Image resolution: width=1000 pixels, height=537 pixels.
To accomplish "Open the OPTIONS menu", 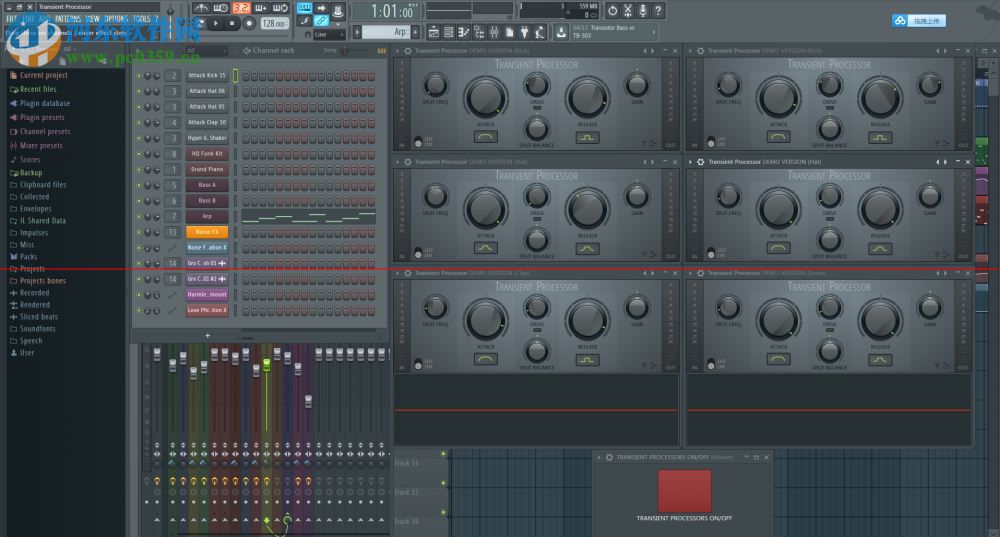I will tap(116, 19).
